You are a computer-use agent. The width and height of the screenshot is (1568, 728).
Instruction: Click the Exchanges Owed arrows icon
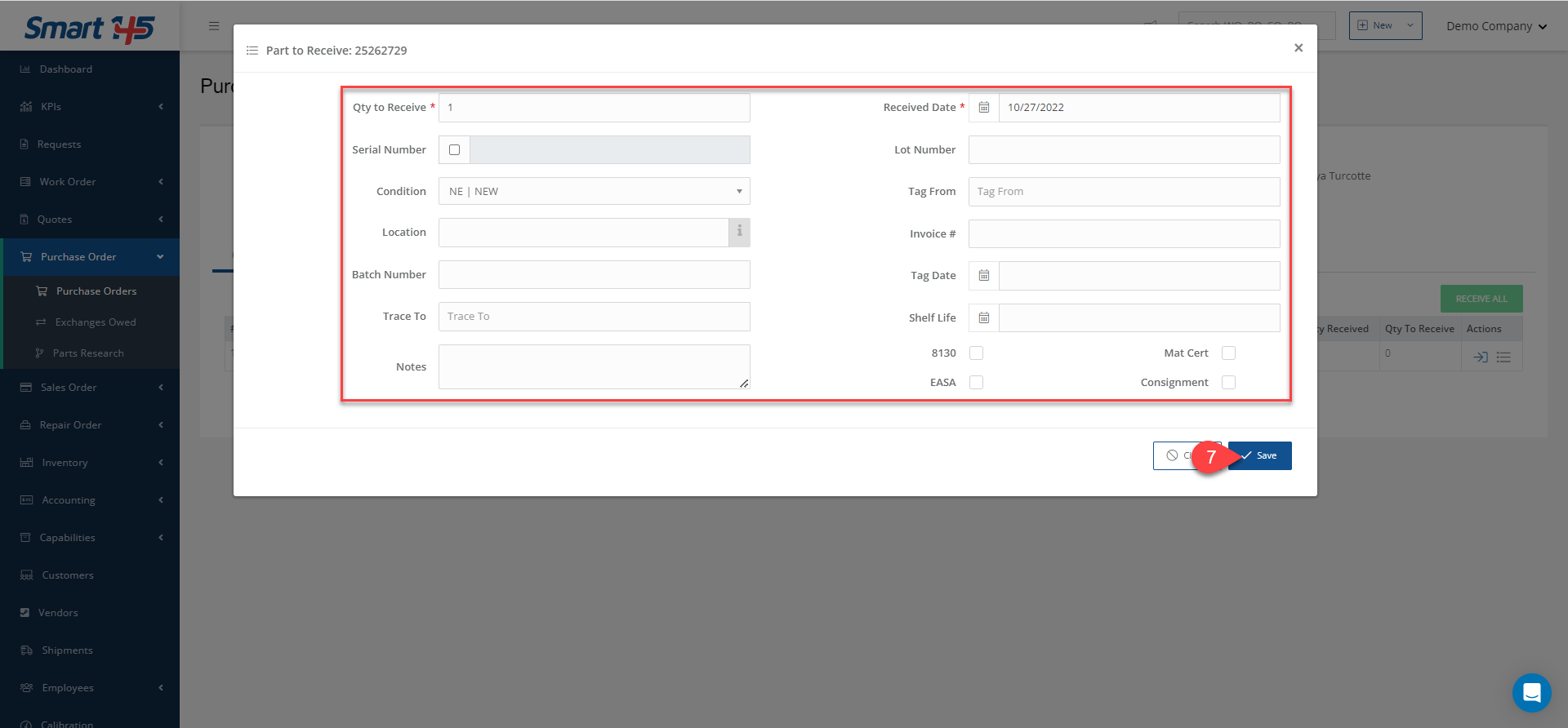coord(41,322)
